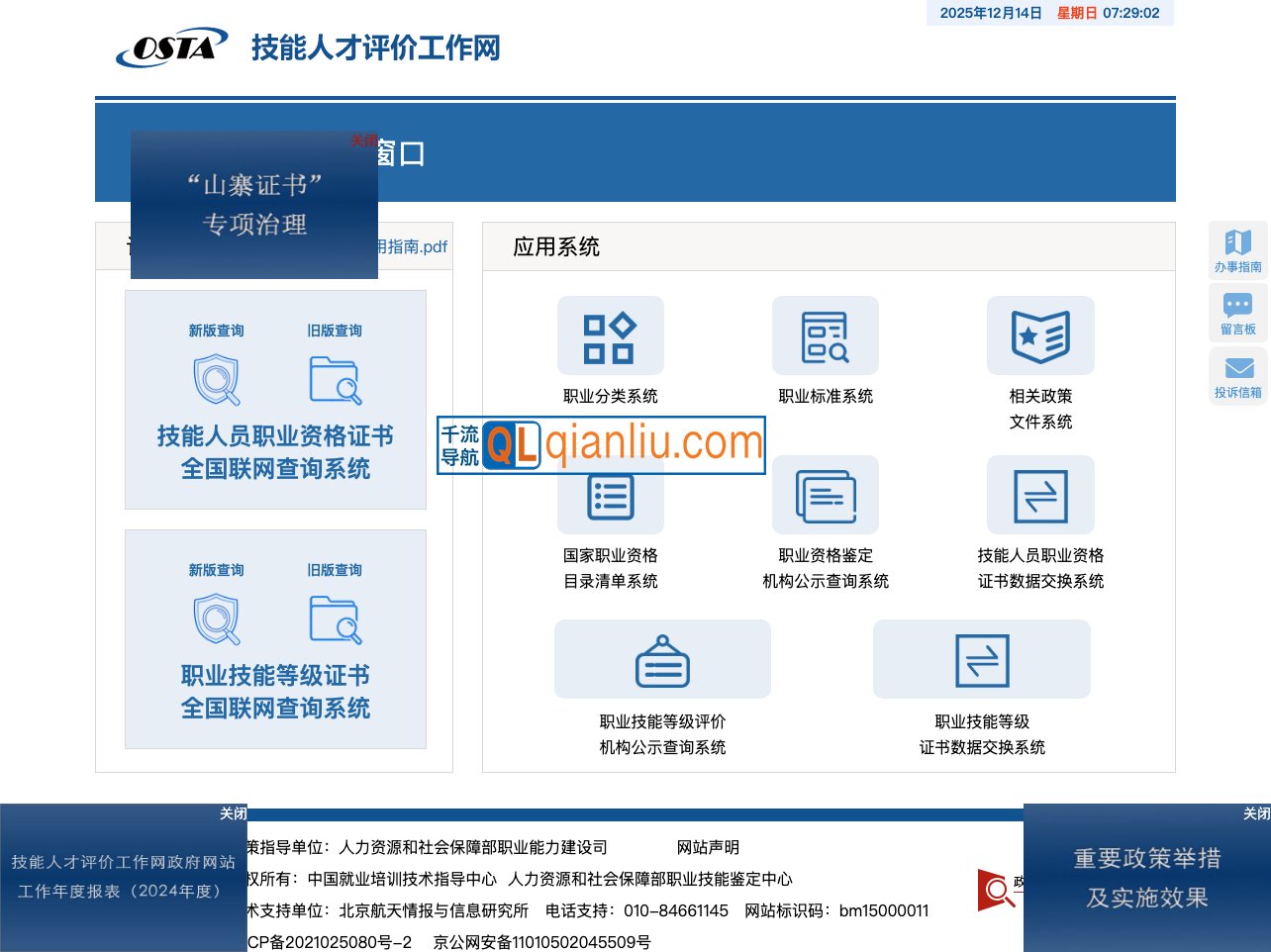
Task: Open the 职业技能等级证书数据交换系统 icon
Action: [980, 658]
